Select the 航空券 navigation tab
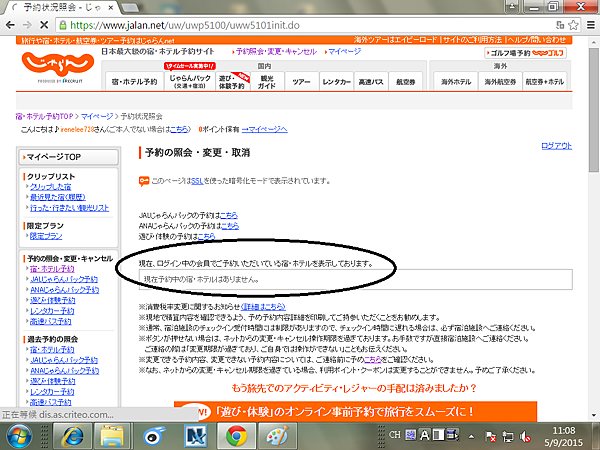Viewport: 600px width, 450px height. [x=406, y=82]
